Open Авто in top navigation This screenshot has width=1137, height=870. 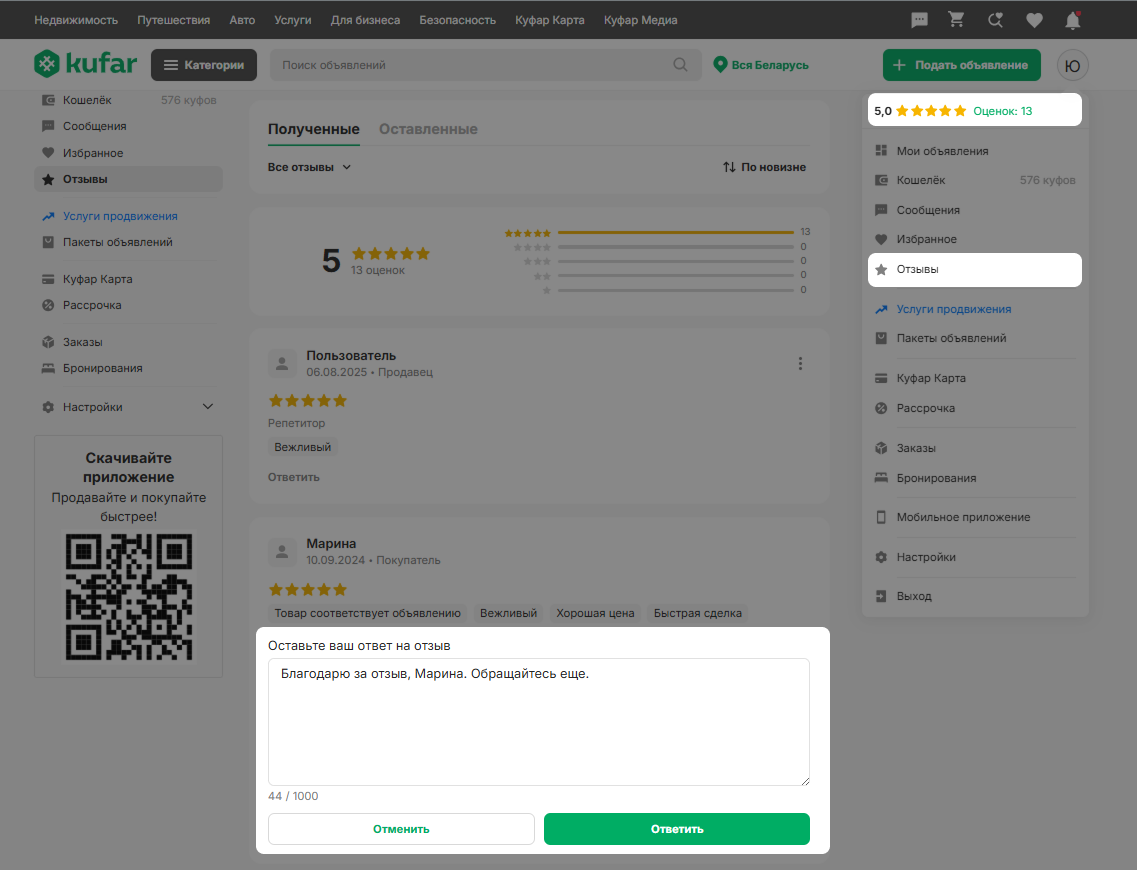(242, 20)
